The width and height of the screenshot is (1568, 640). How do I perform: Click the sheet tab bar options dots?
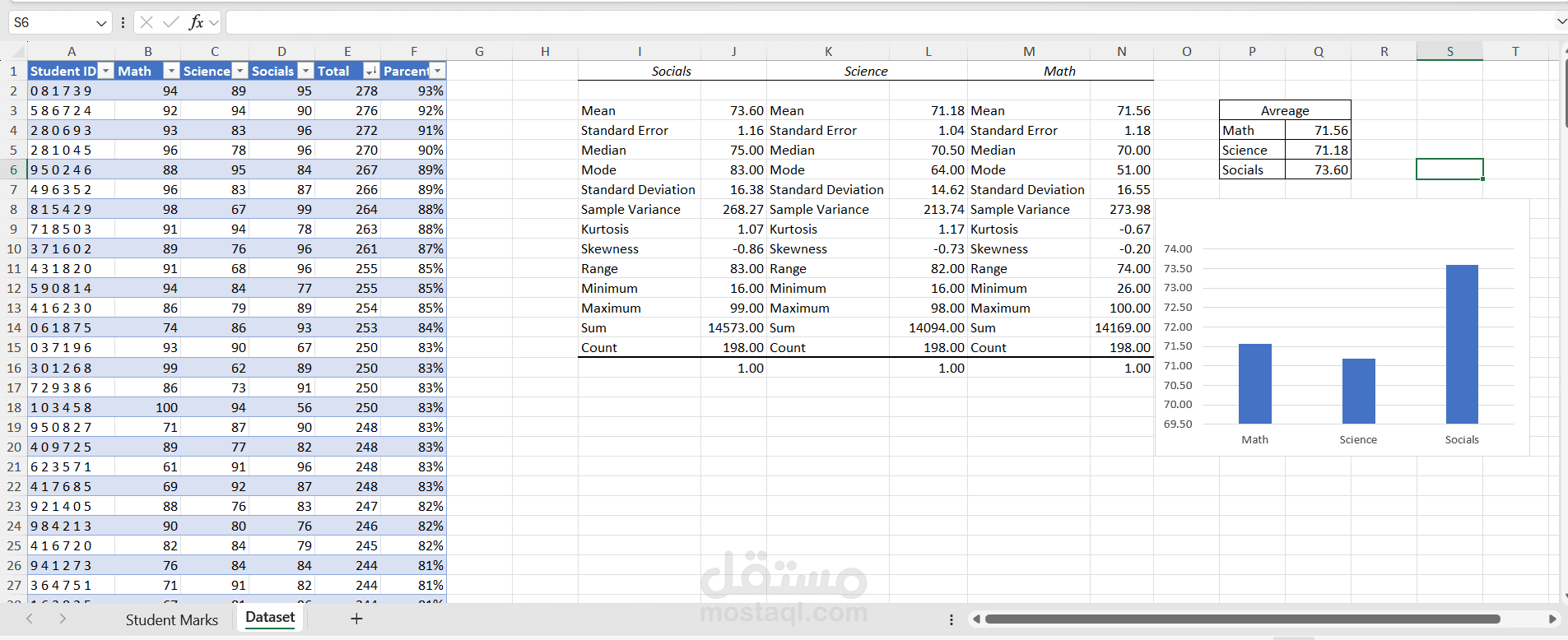tap(952, 619)
